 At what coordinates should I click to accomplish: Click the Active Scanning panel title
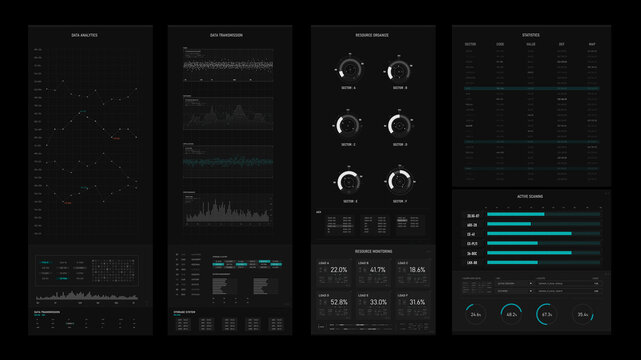[530, 197]
